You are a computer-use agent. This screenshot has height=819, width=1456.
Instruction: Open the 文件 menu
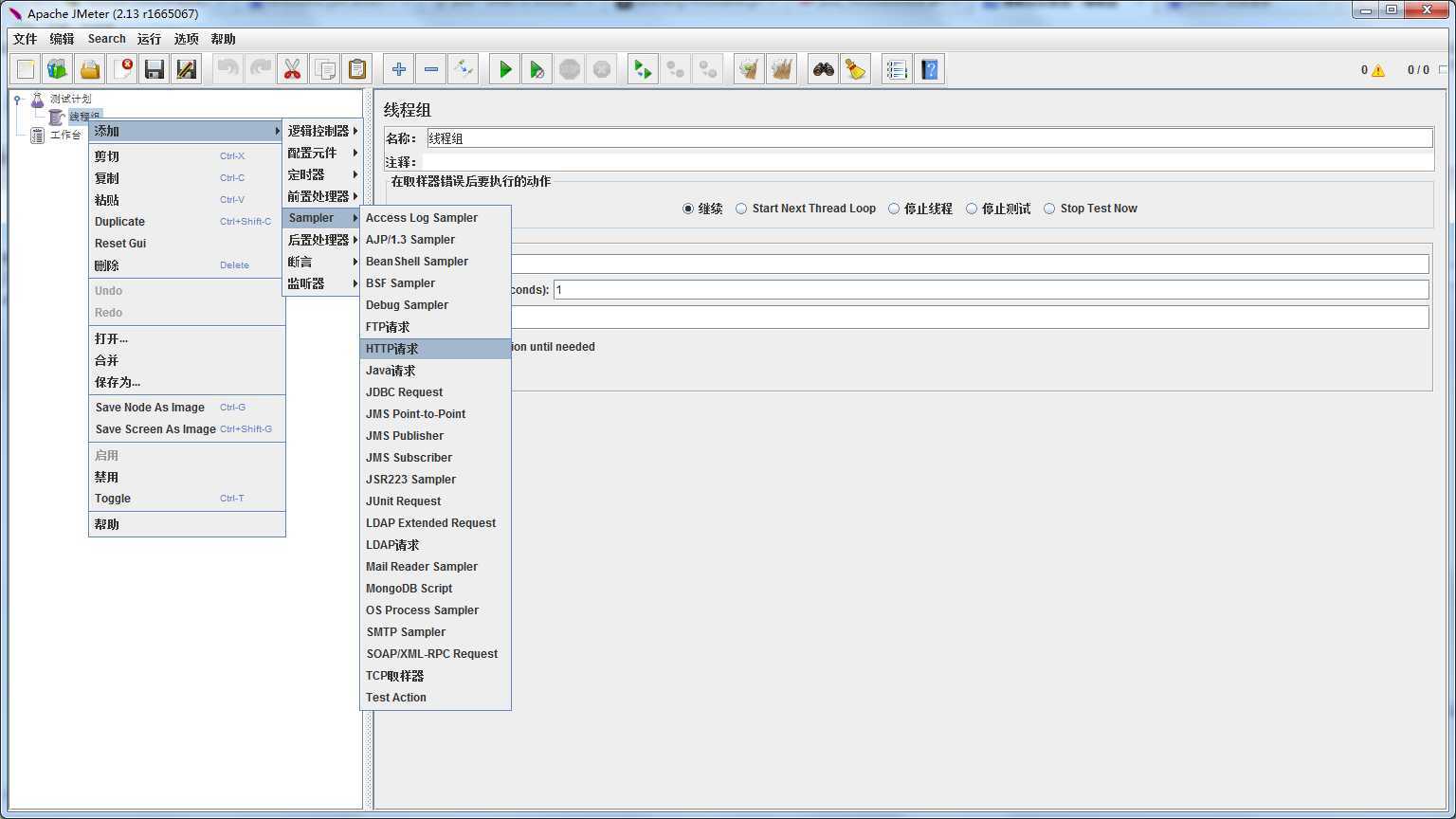pos(25,39)
